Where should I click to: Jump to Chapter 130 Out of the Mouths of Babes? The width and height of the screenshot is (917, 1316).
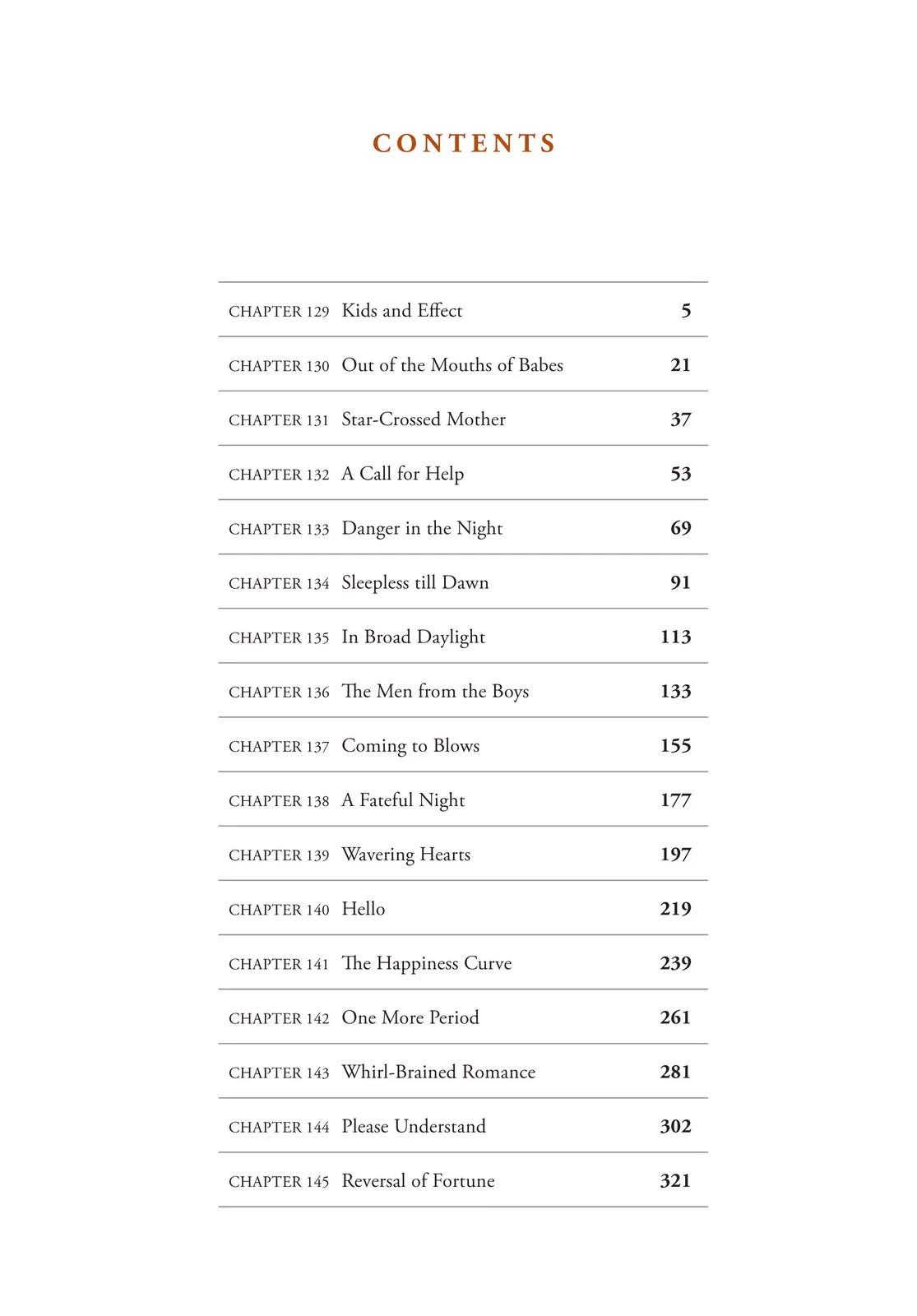coord(463,364)
